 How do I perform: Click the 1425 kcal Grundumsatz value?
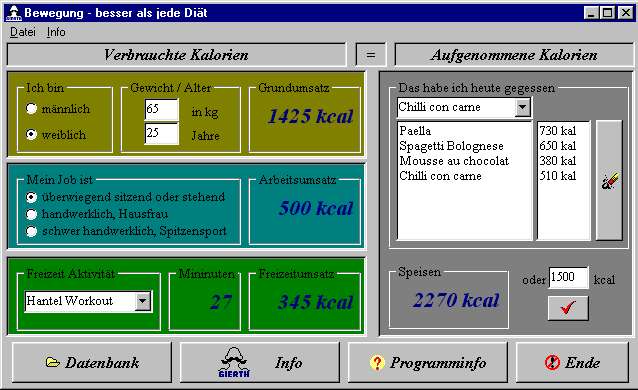[310, 116]
